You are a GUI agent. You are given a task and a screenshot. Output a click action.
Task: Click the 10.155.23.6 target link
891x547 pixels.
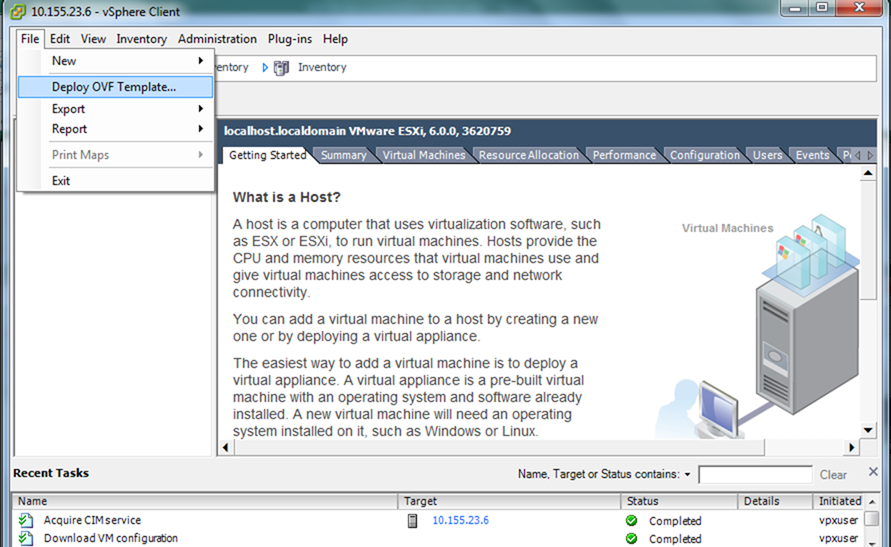tap(460, 520)
